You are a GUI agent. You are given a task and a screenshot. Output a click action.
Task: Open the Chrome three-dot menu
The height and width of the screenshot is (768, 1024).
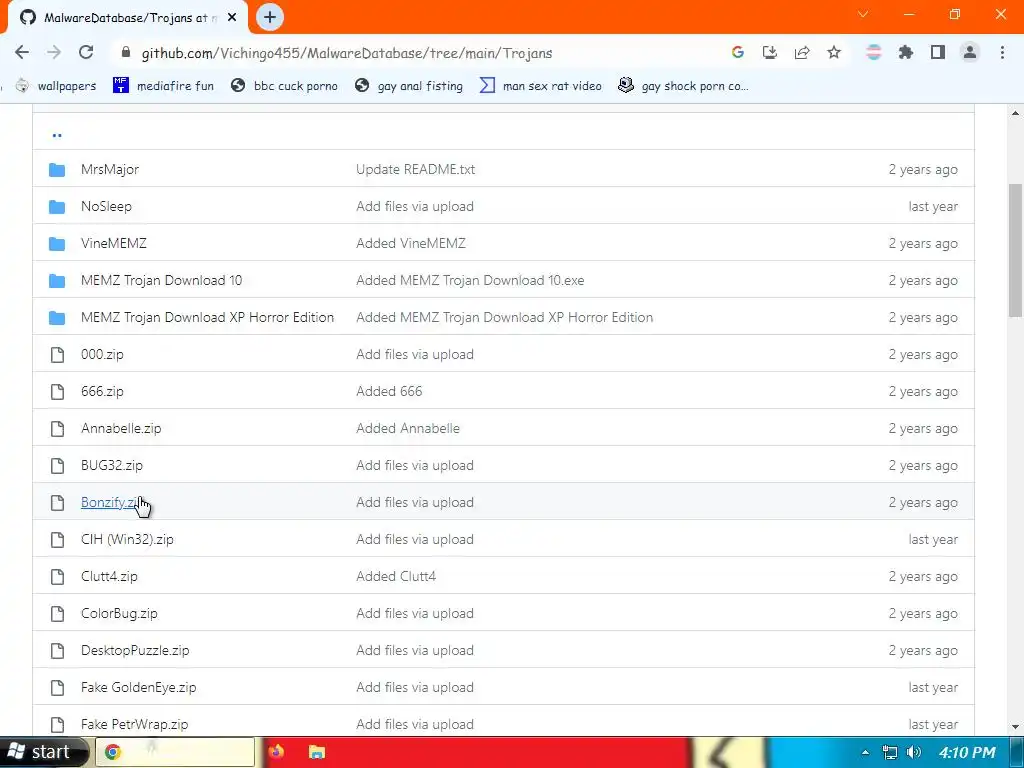[x=1002, y=52]
